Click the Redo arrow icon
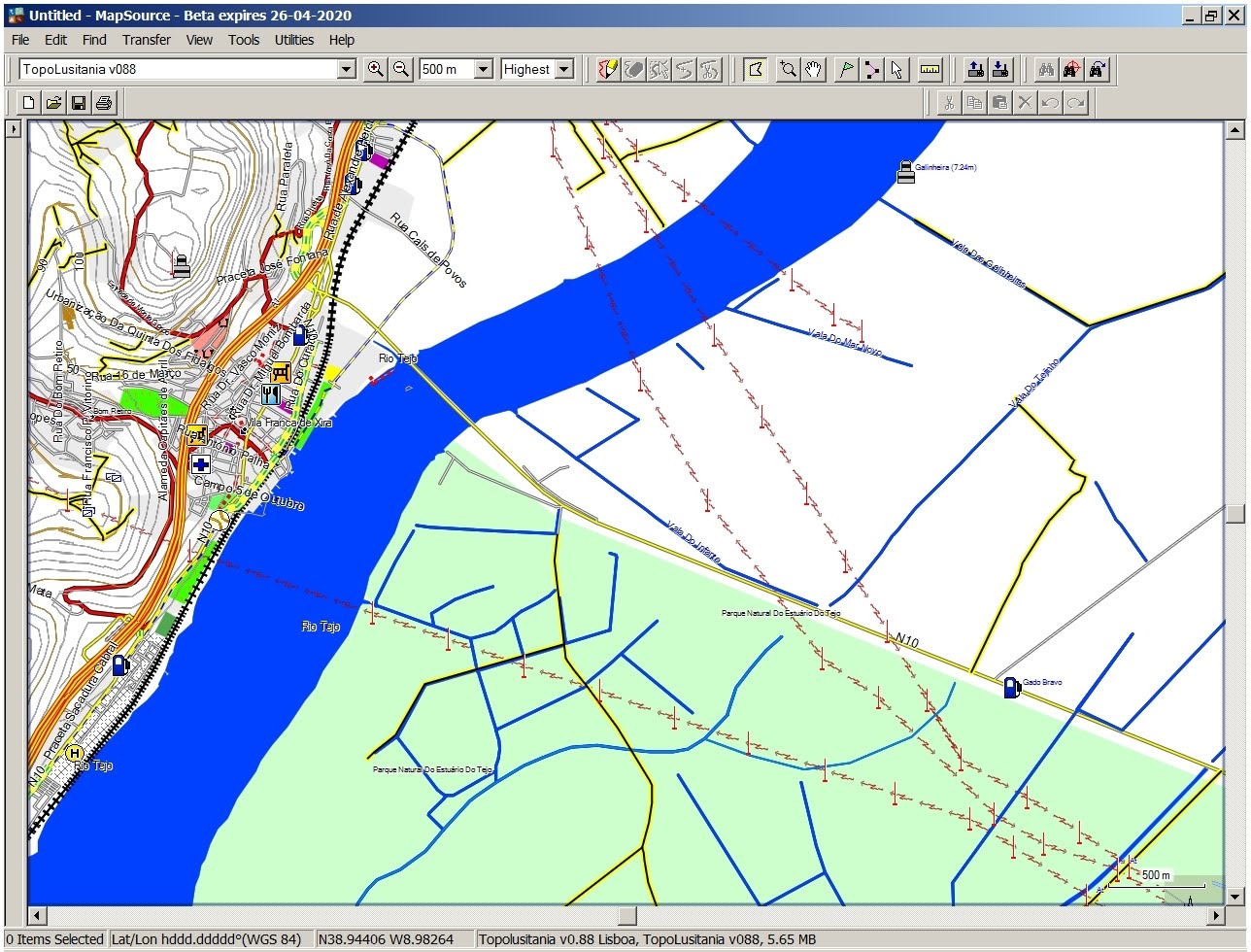Viewport: 1251px width, 952px height. click(1075, 102)
